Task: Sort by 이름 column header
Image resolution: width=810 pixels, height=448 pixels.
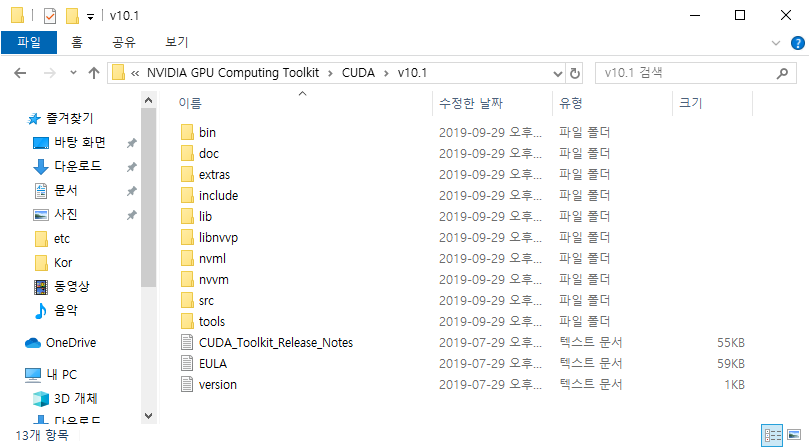Action: tap(303, 103)
